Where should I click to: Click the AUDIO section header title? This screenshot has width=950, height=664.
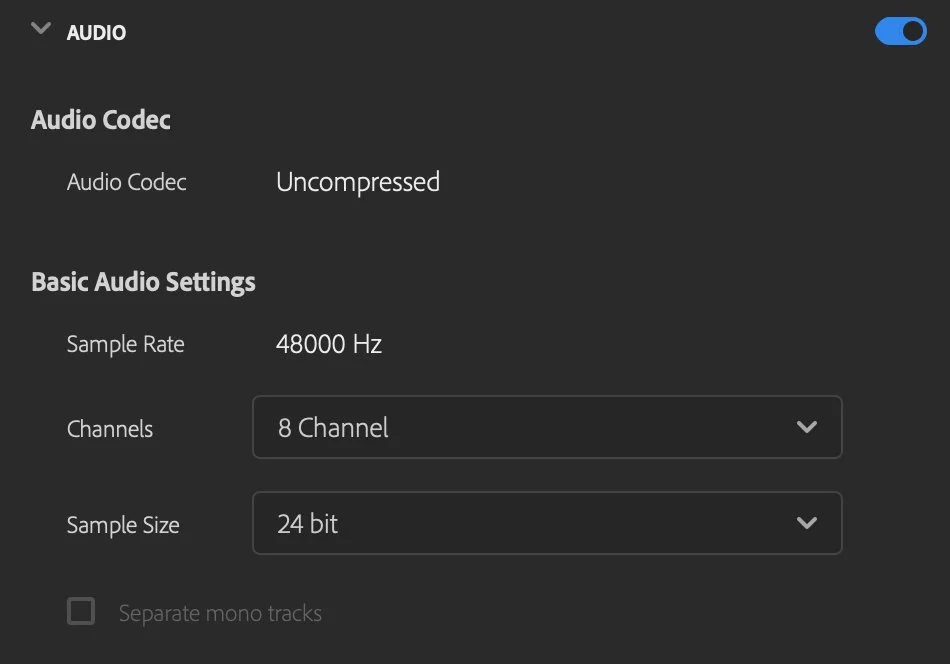(96, 33)
